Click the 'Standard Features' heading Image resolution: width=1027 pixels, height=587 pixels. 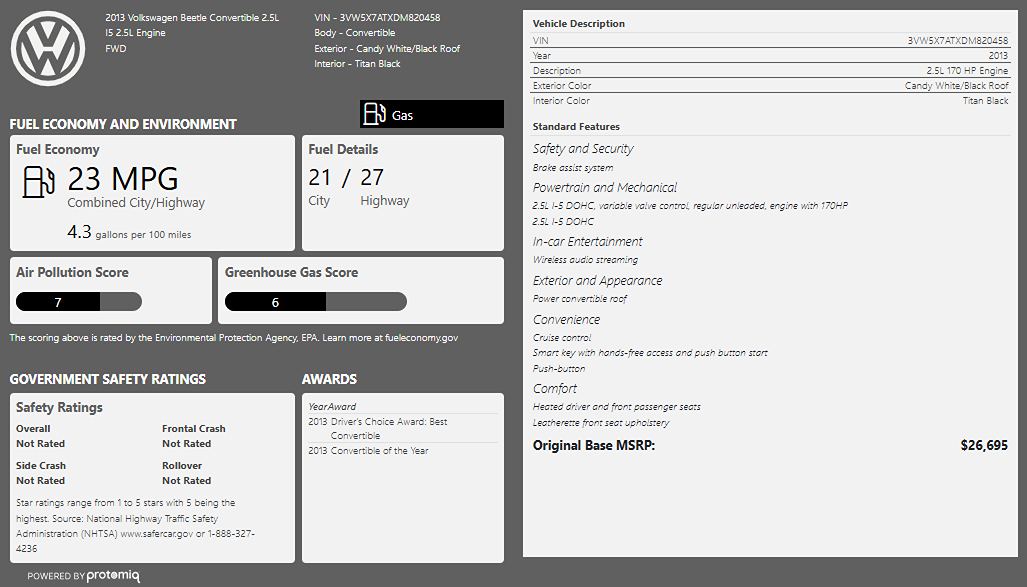[x=576, y=127]
